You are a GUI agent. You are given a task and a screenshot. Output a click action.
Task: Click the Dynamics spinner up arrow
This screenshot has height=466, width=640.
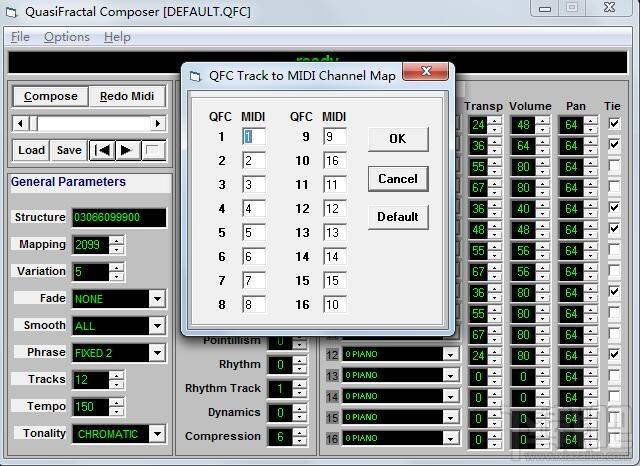coord(300,408)
